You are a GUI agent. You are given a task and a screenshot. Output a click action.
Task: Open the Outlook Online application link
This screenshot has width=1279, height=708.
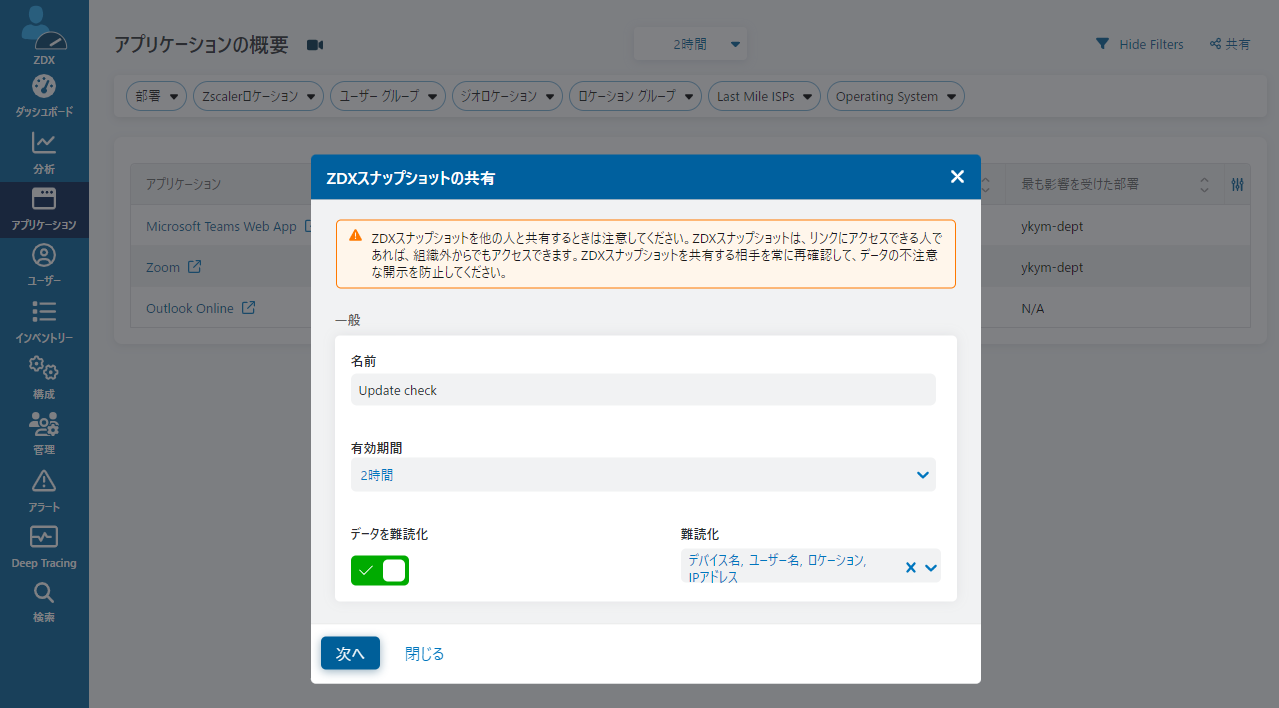tap(190, 308)
